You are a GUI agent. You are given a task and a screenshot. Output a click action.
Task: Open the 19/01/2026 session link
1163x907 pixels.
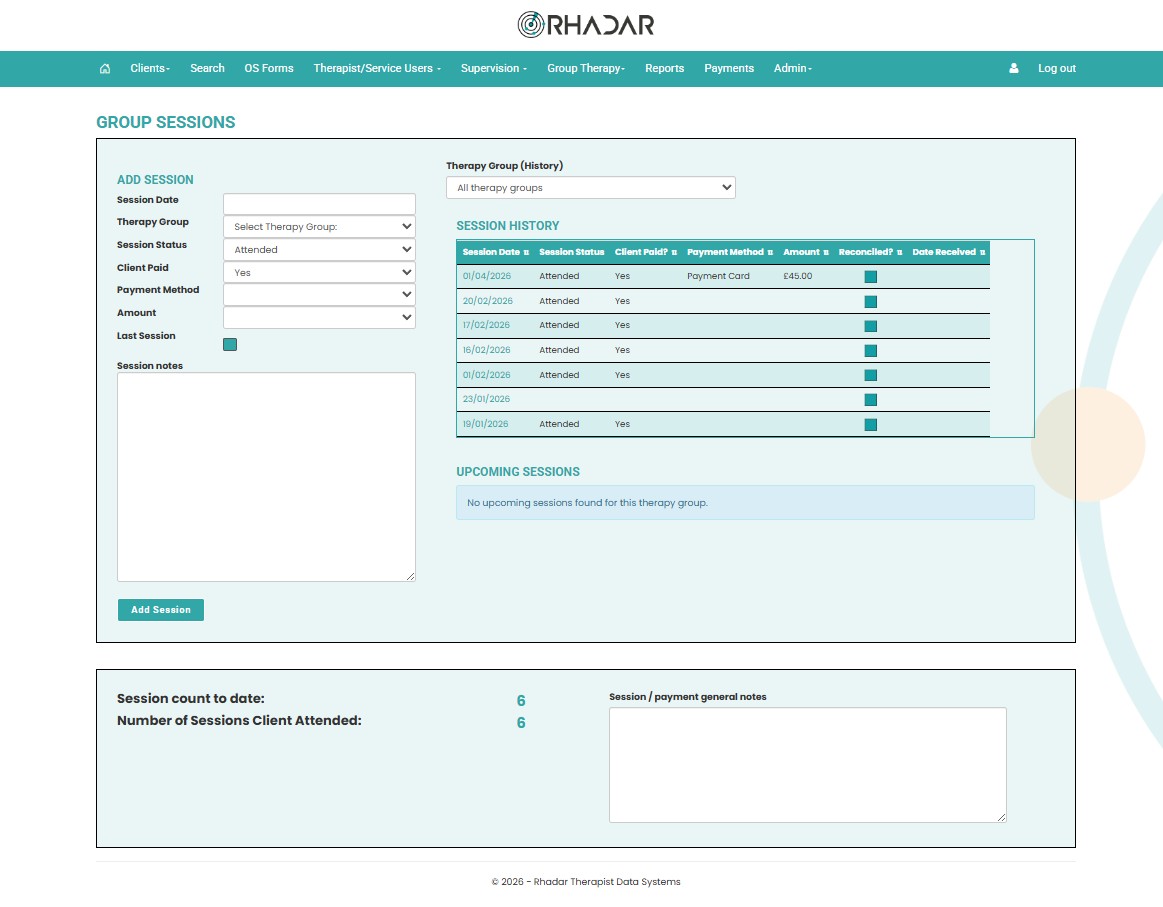tap(485, 424)
